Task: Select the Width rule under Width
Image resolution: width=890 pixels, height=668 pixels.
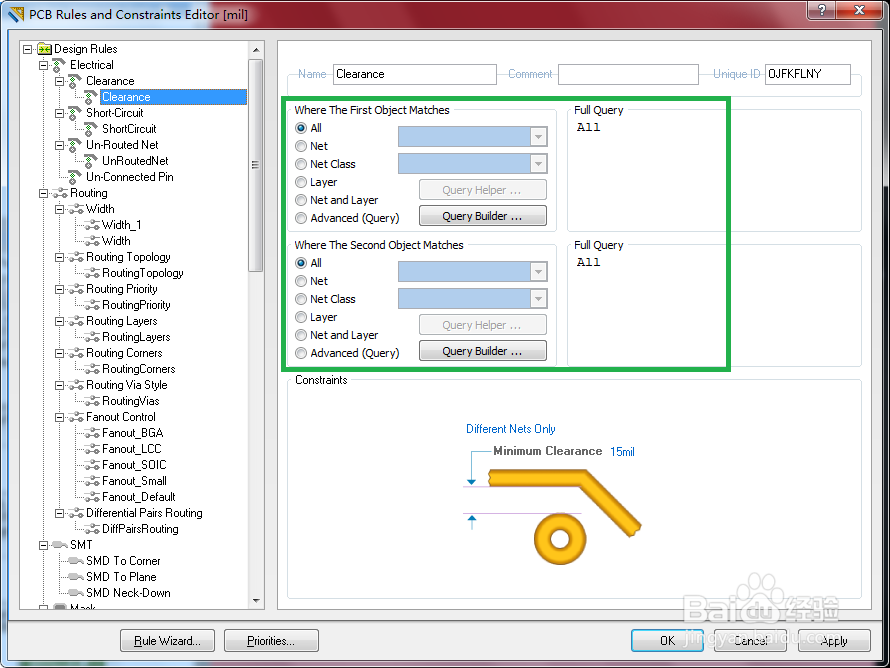Action: point(116,241)
